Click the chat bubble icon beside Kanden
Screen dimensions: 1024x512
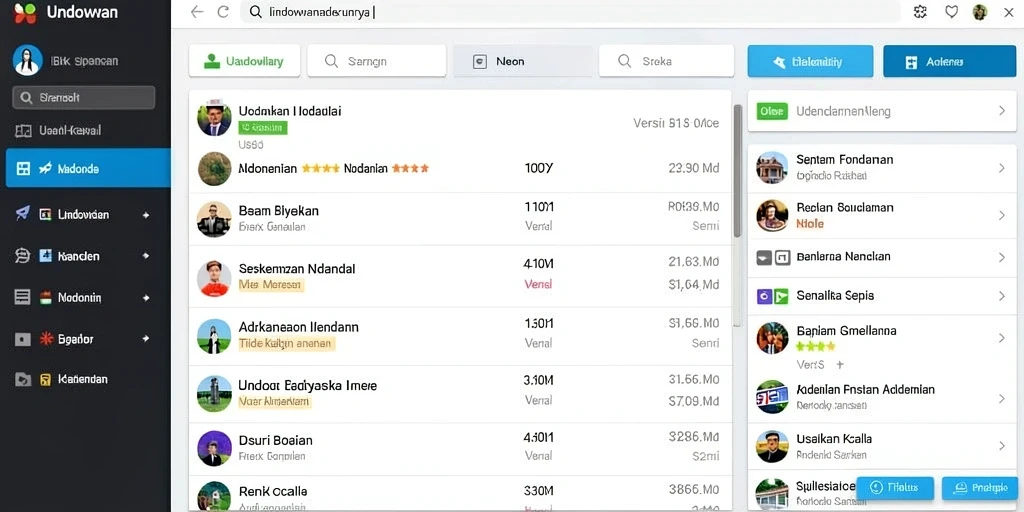(x=22, y=256)
